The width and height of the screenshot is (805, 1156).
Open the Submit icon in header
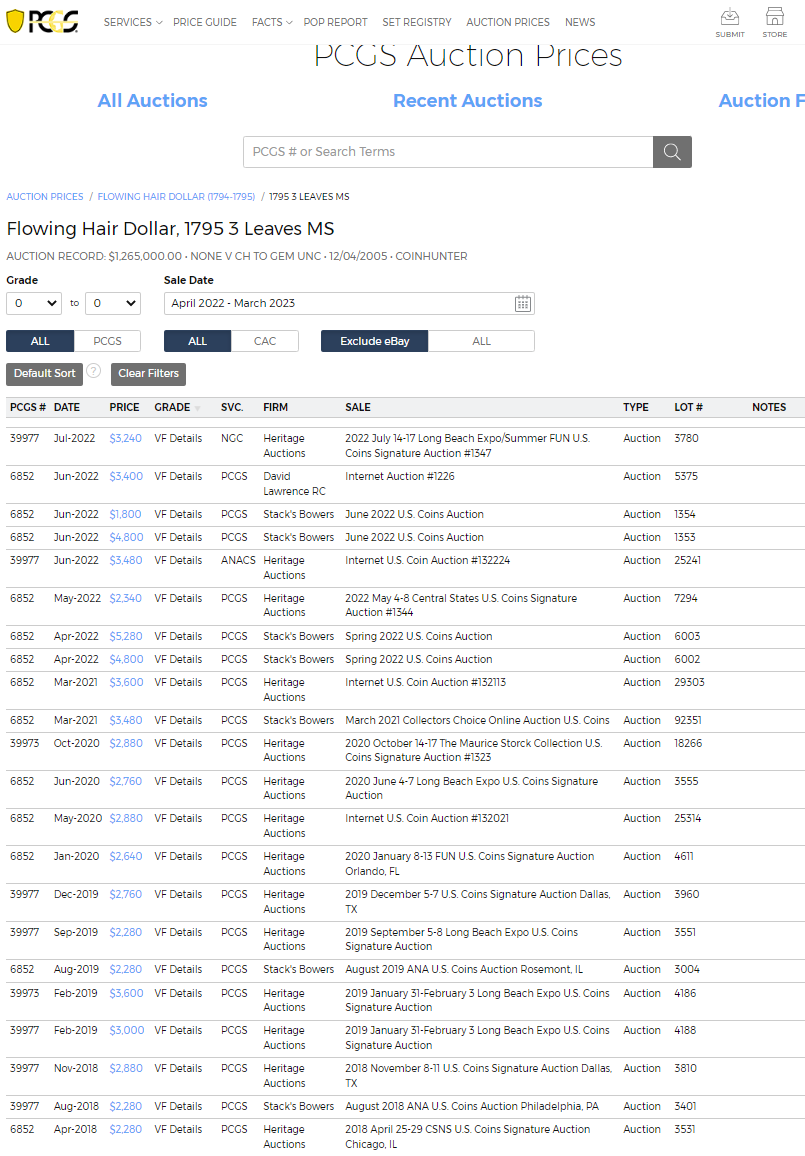click(x=730, y=22)
